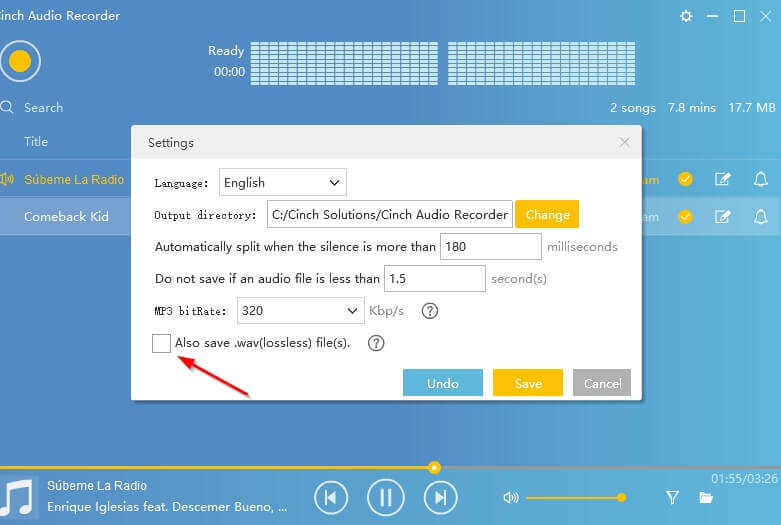The width and height of the screenshot is (781, 525).
Task: Click the 7.8 mins duration text
Action: tap(692, 108)
